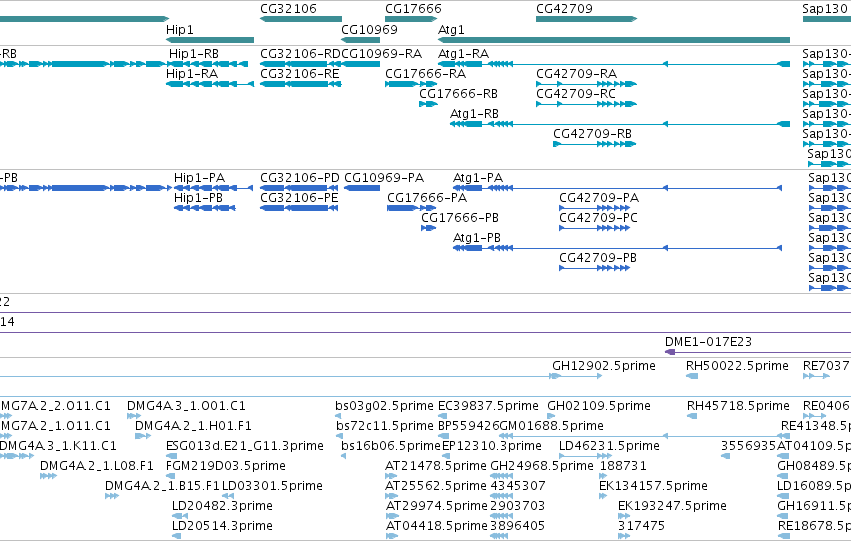Select the Atg1-RA transcript
This screenshot has height=541, width=851.
coord(614,64)
